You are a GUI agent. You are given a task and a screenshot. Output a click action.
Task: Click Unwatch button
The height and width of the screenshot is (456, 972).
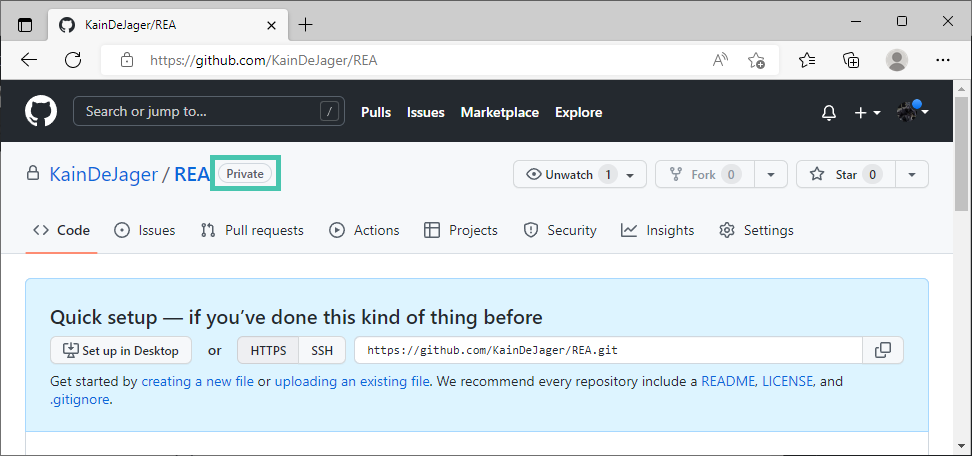[x=560, y=175]
